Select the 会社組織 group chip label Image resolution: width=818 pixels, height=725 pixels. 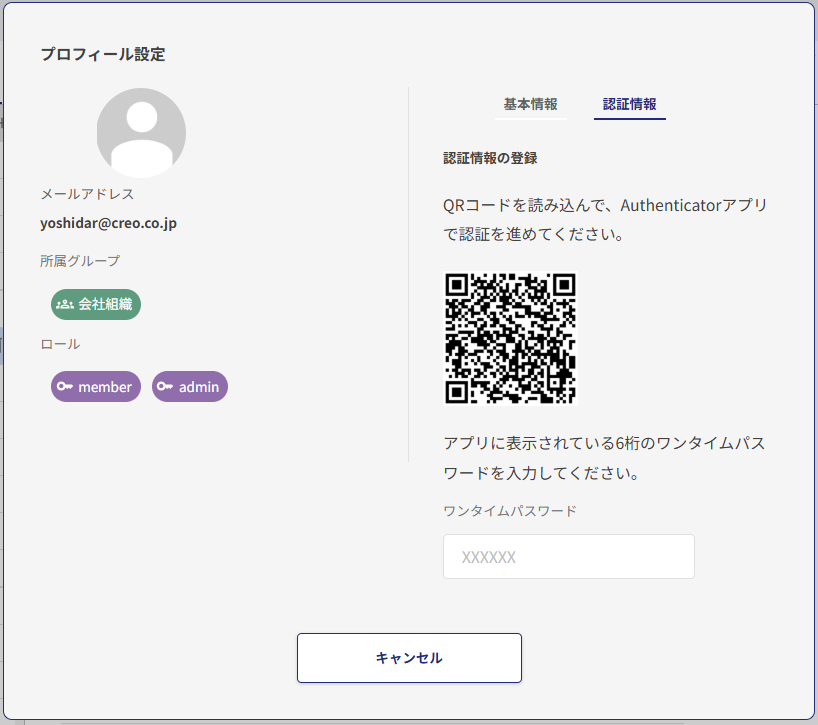[x=105, y=304]
